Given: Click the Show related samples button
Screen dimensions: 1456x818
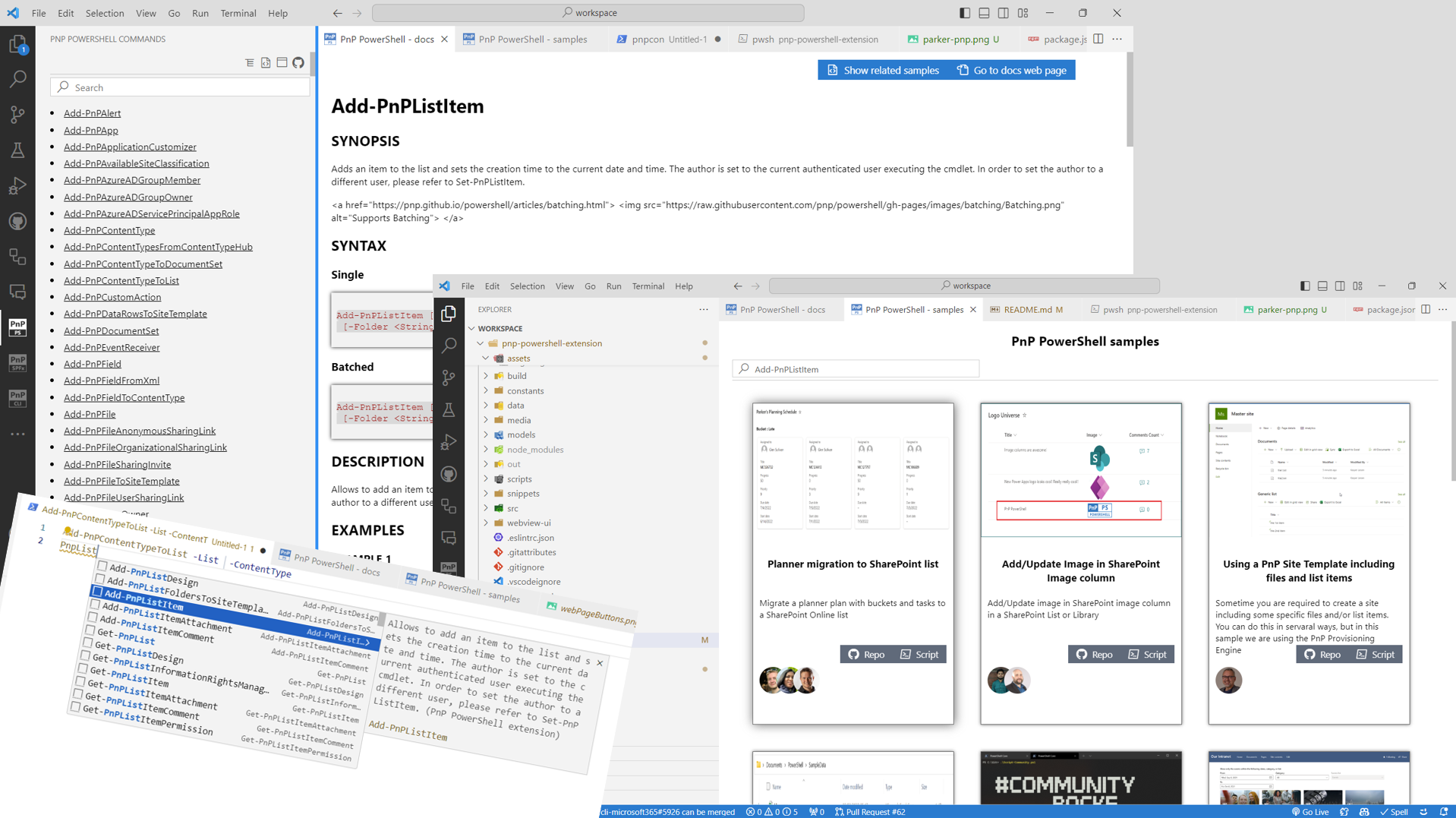Looking at the screenshot, I should coord(884,70).
